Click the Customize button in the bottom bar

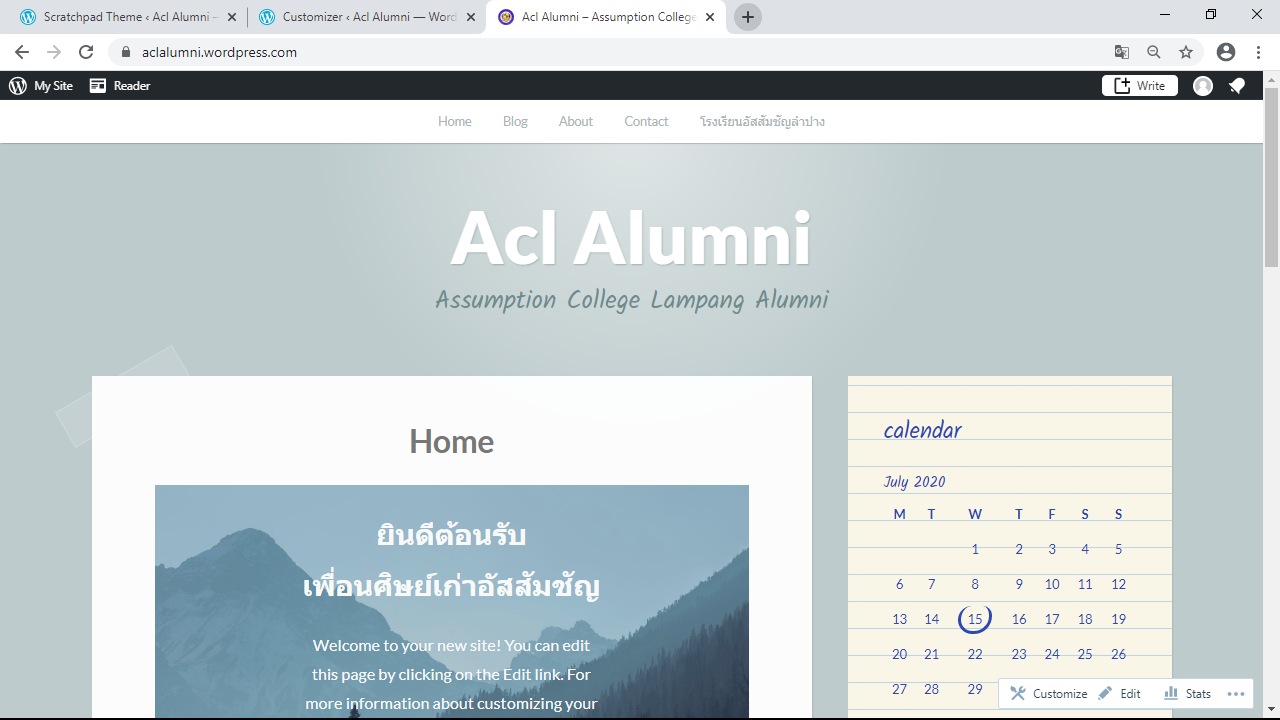tap(1049, 693)
